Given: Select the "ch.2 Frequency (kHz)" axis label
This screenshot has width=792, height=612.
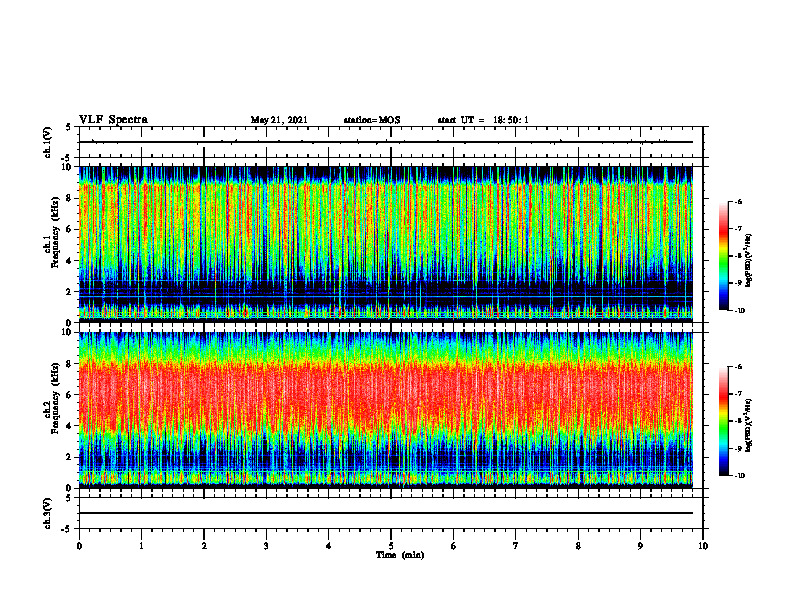Looking at the screenshot, I should 52,398.
